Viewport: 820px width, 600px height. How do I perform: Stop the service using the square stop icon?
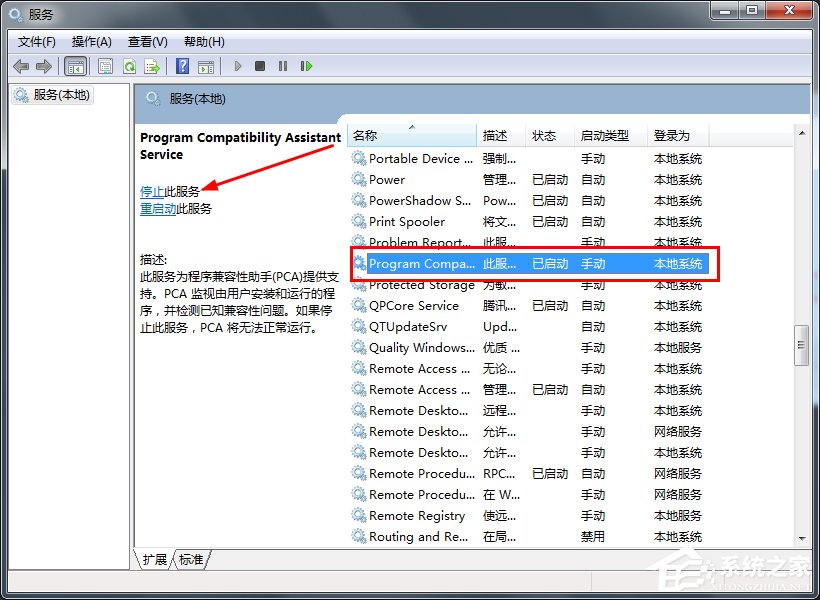tap(260, 66)
